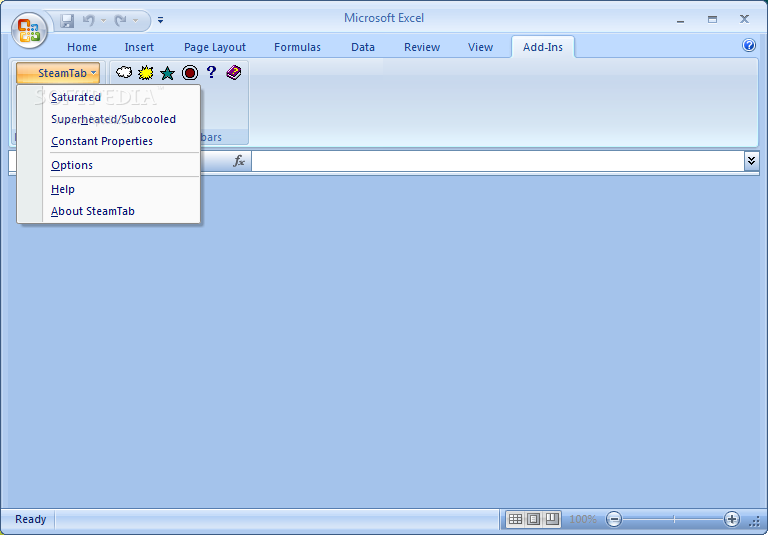Switch to Page Break Preview icon
The width and height of the screenshot is (768, 535).
pos(552,519)
